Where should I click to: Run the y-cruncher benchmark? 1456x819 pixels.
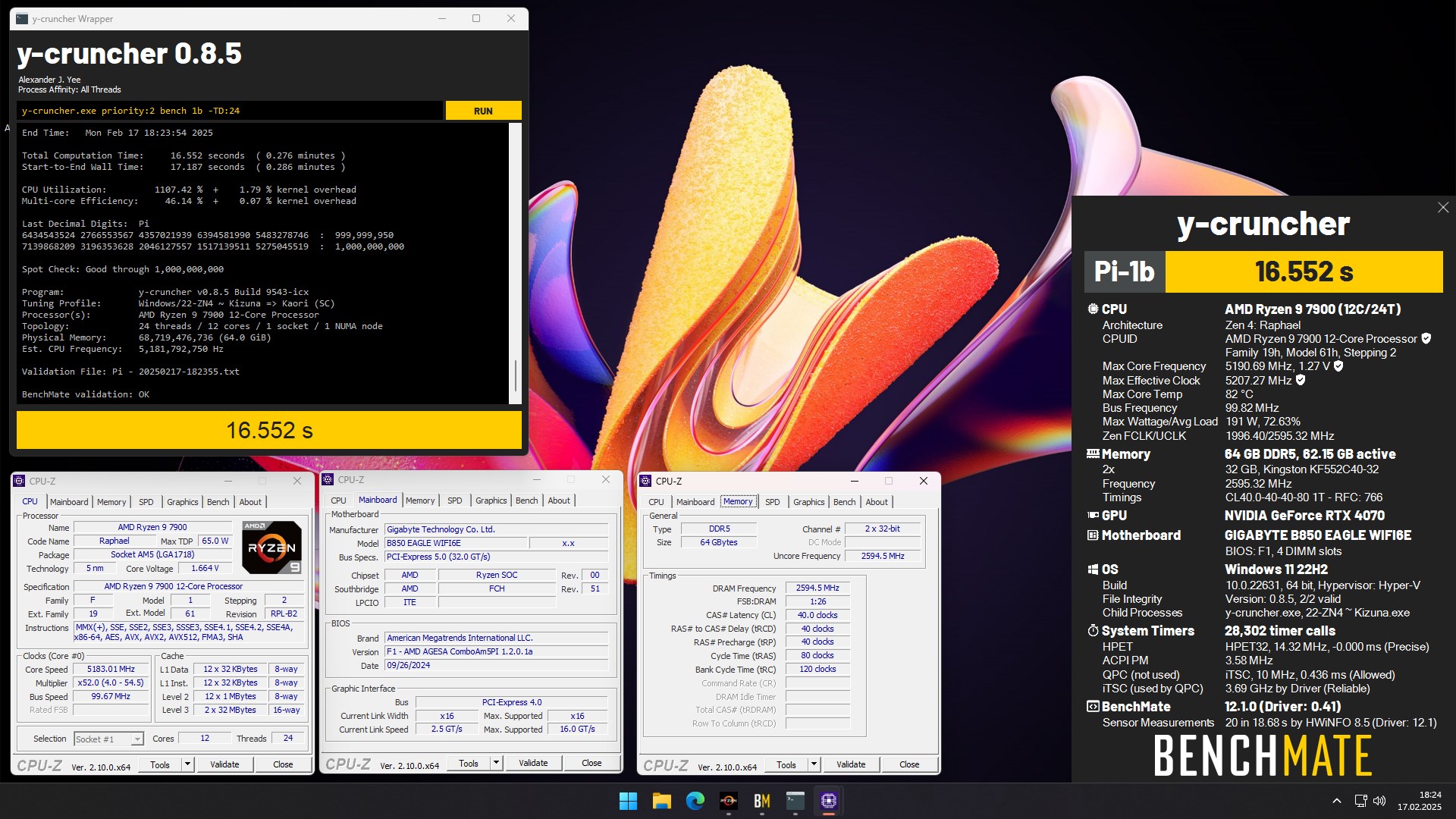pos(483,111)
